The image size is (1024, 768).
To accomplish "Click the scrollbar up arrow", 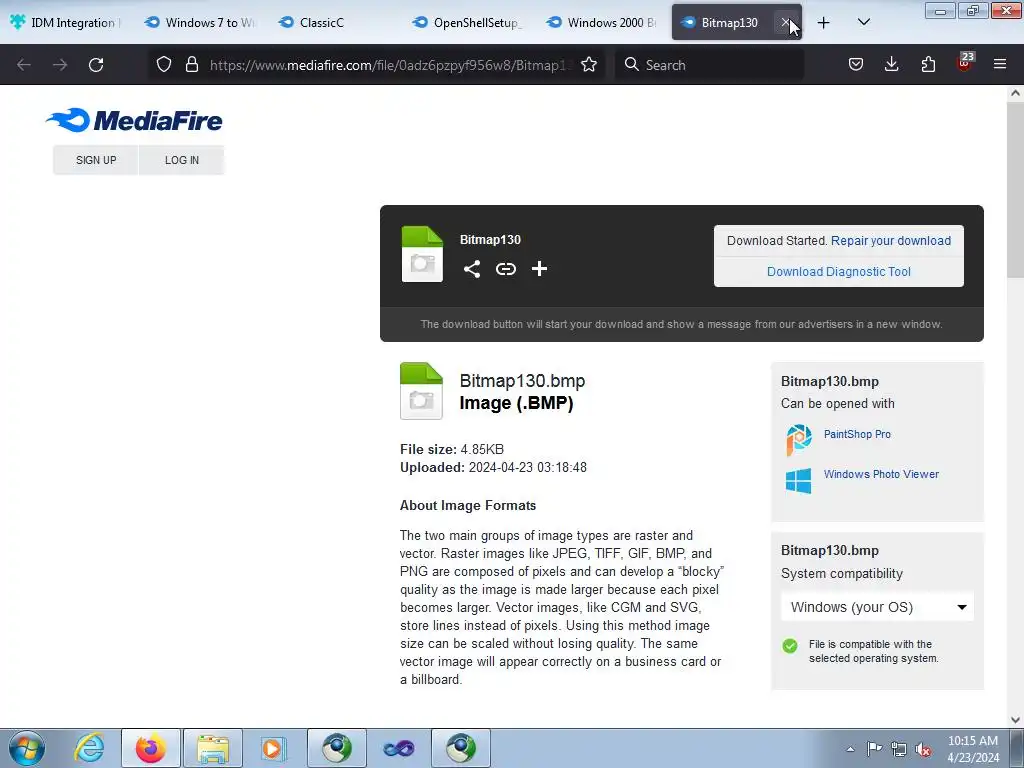I will pyautogui.click(x=1015, y=93).
